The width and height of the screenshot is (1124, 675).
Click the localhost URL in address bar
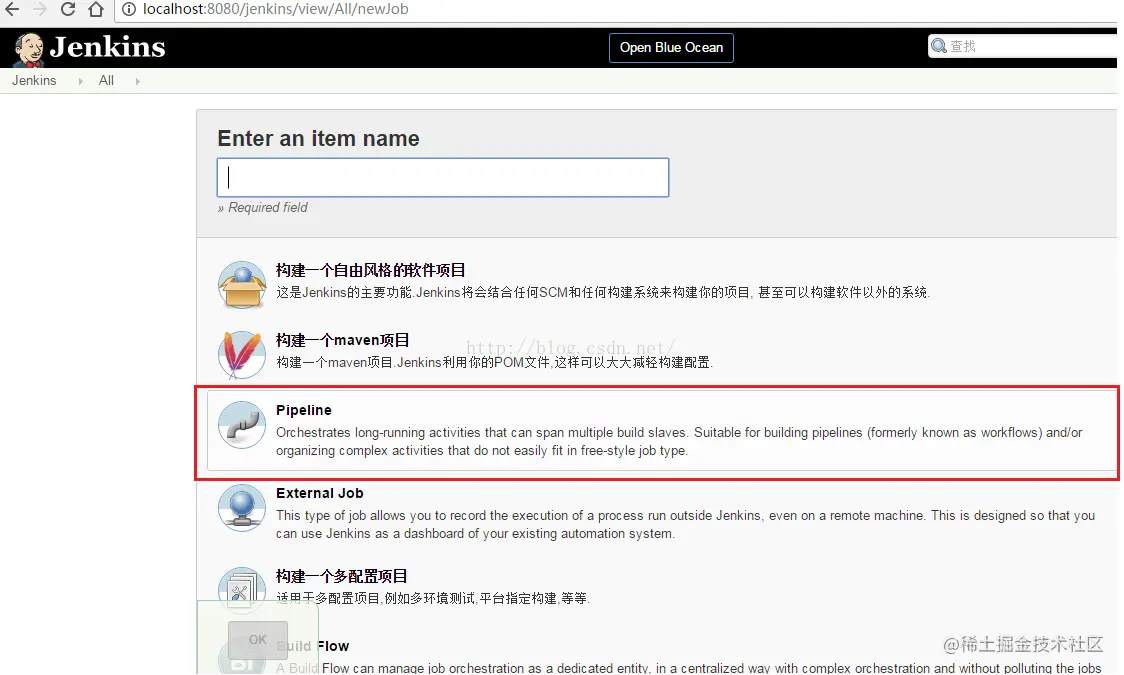[275, 9]
